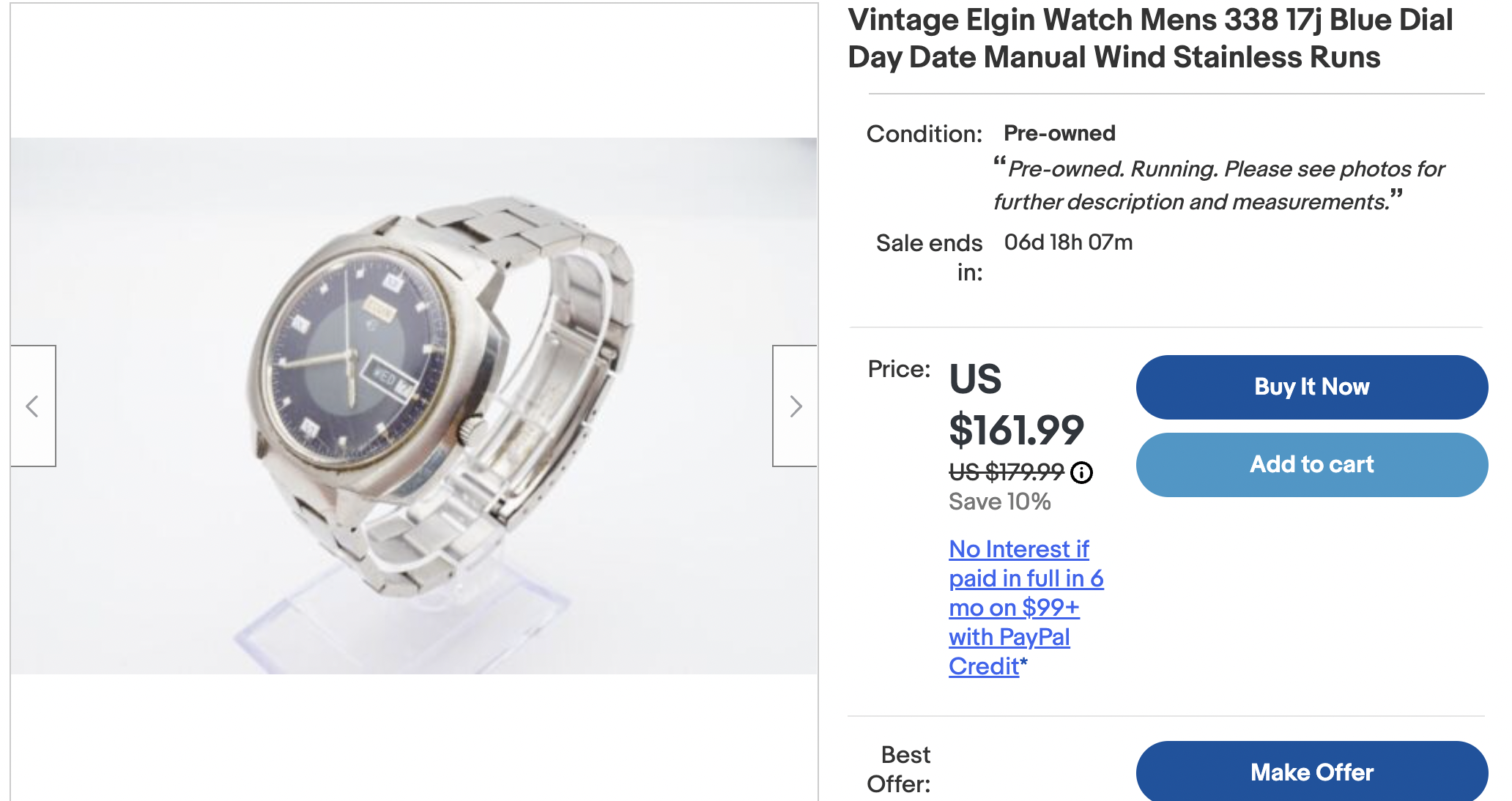Screen dimensions: 1512x801
Task: Click the Vintage Elgin Watch listing title
Action: click(x=1150, y=38)
